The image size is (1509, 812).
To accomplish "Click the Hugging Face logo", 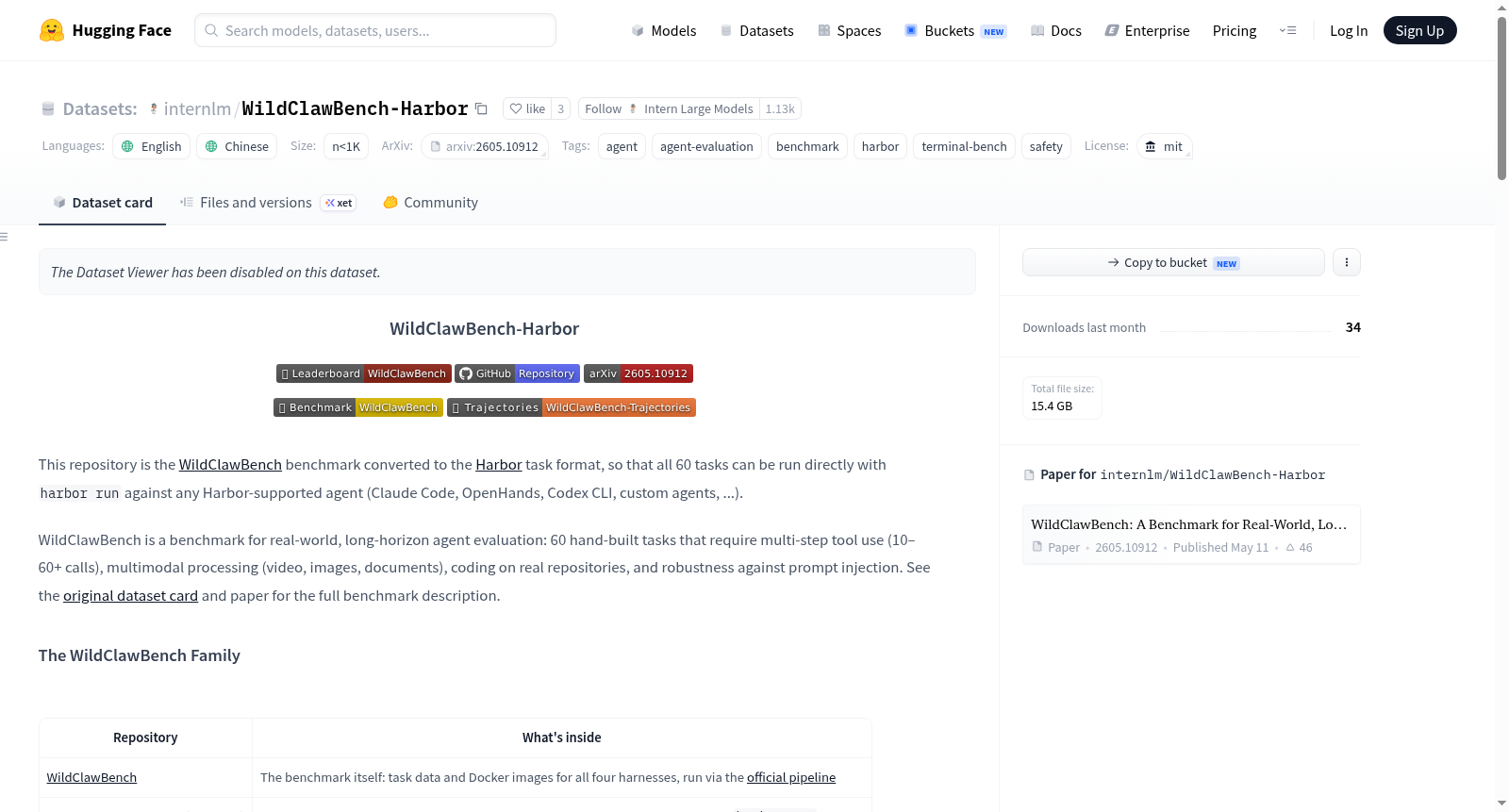I will point(105,30).
